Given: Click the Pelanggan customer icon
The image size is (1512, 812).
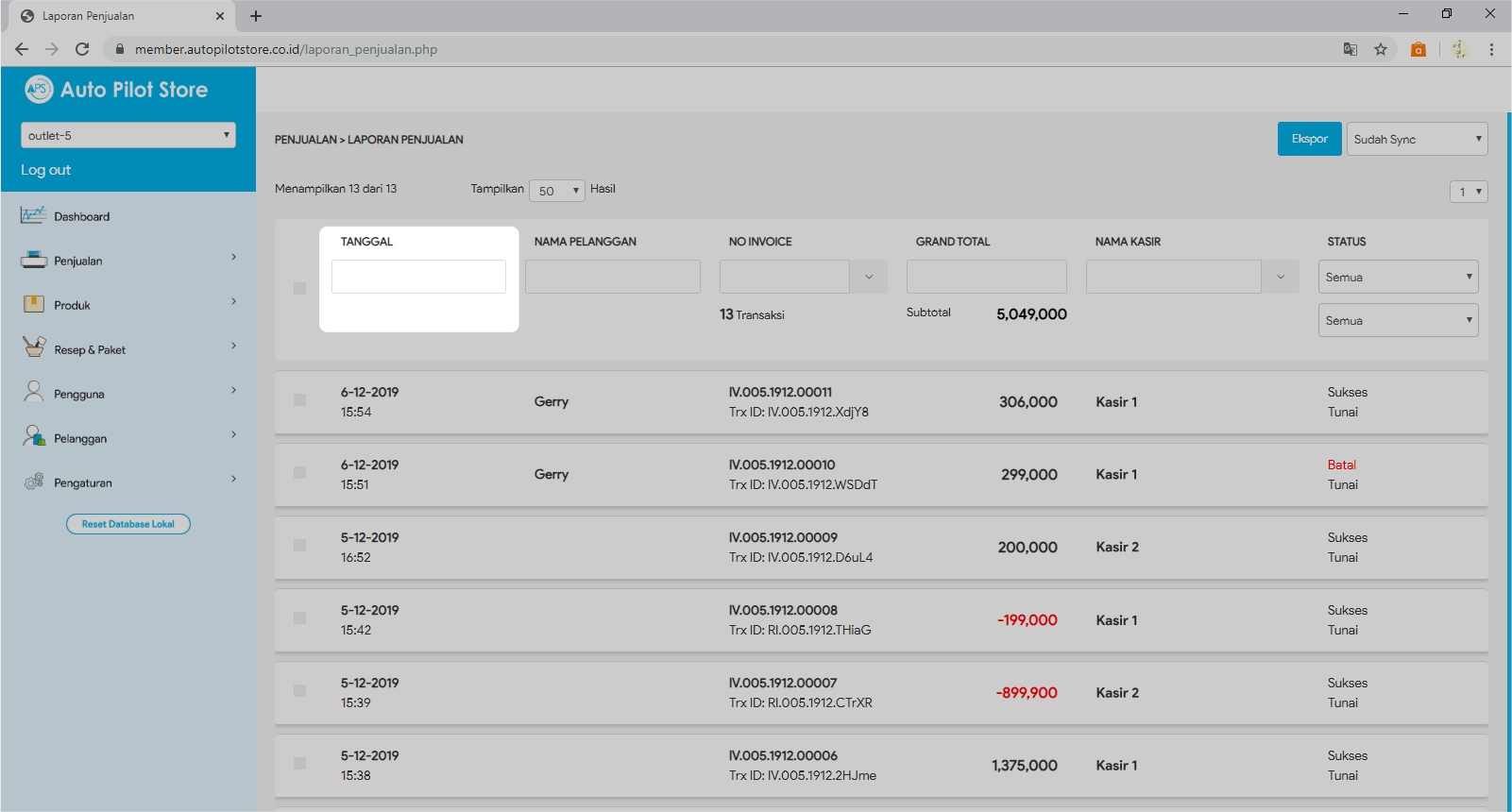Looking at the screenshot, I should click(x=33, y=436).
